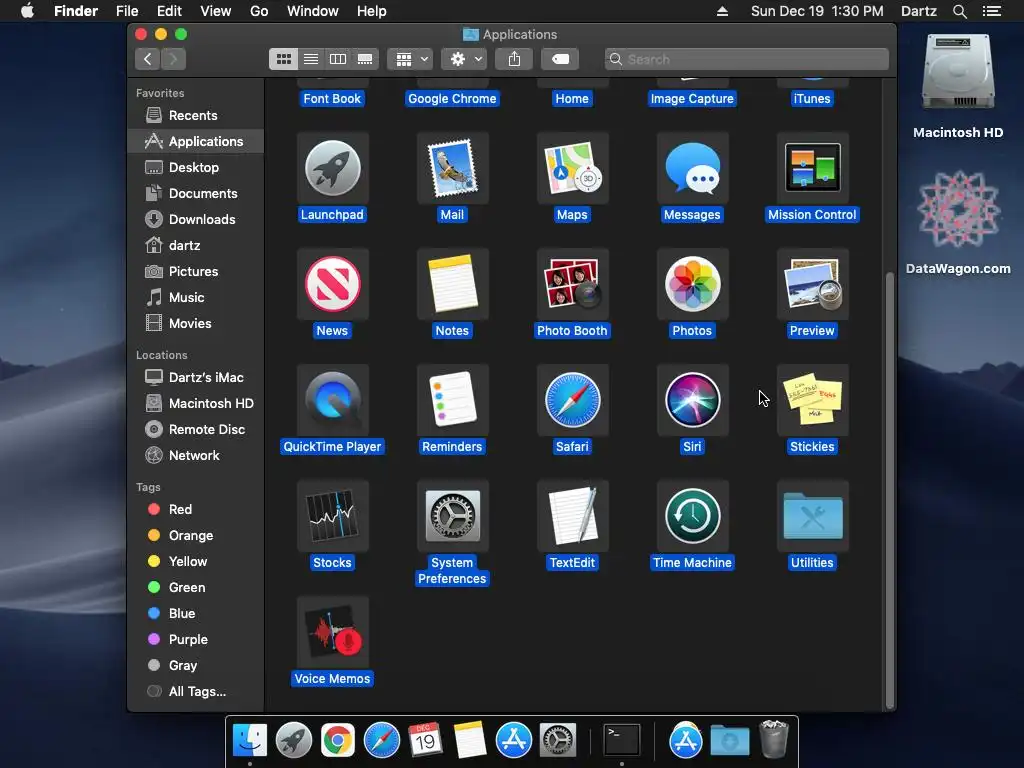Select the Reminders app icon
Screen dimensions: 1024x768
453,400
